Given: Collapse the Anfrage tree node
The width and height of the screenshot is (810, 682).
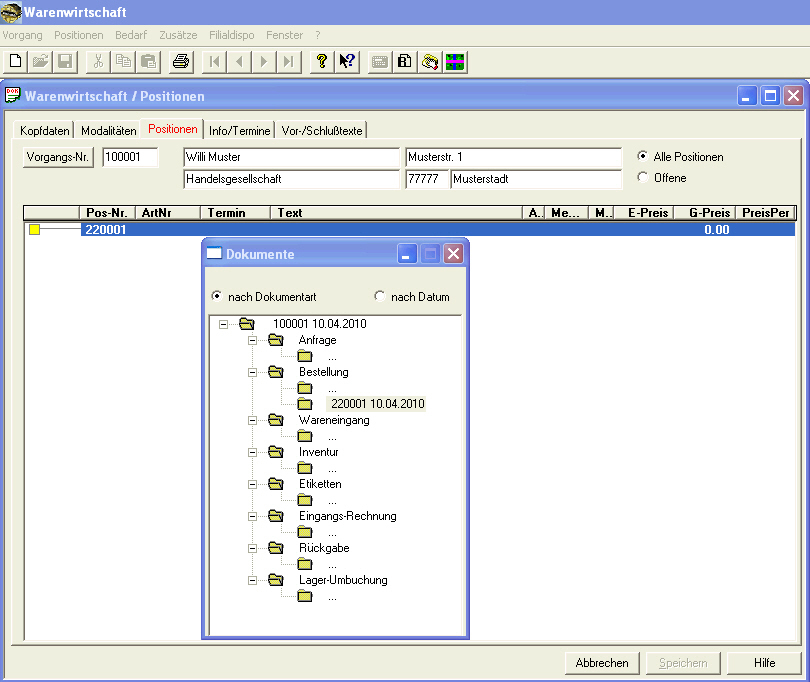Looking at the screenshot, I should click(x=252, y=340).
